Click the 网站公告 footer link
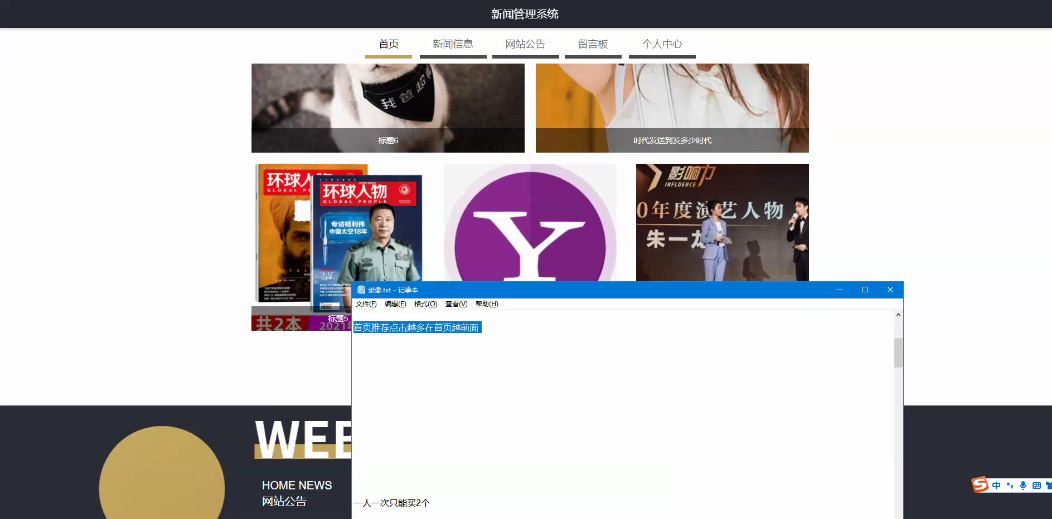The height and width of the screenshot is (519, 1052). pyautogui.click(x=284, y=502)
